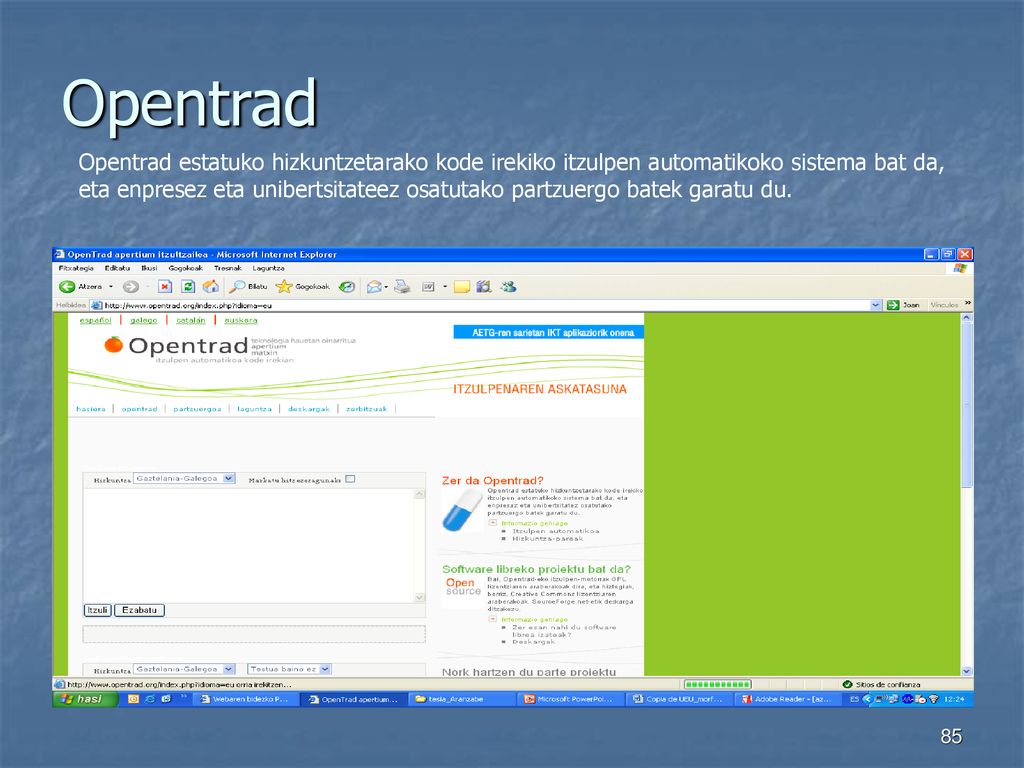This screenshot has height=768, width=1024.
Task: Go to the home page icon
Action: tap(210, 286)
